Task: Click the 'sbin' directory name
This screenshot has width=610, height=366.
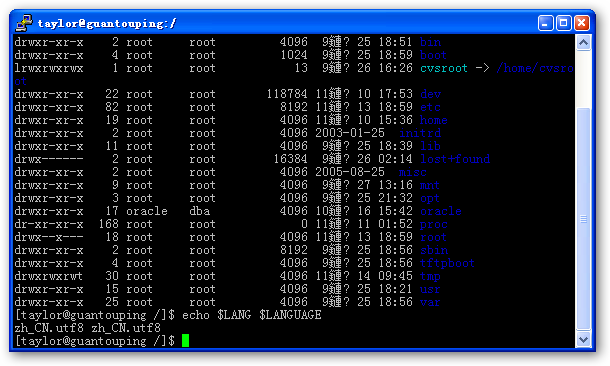Action: tap(434, 250)
